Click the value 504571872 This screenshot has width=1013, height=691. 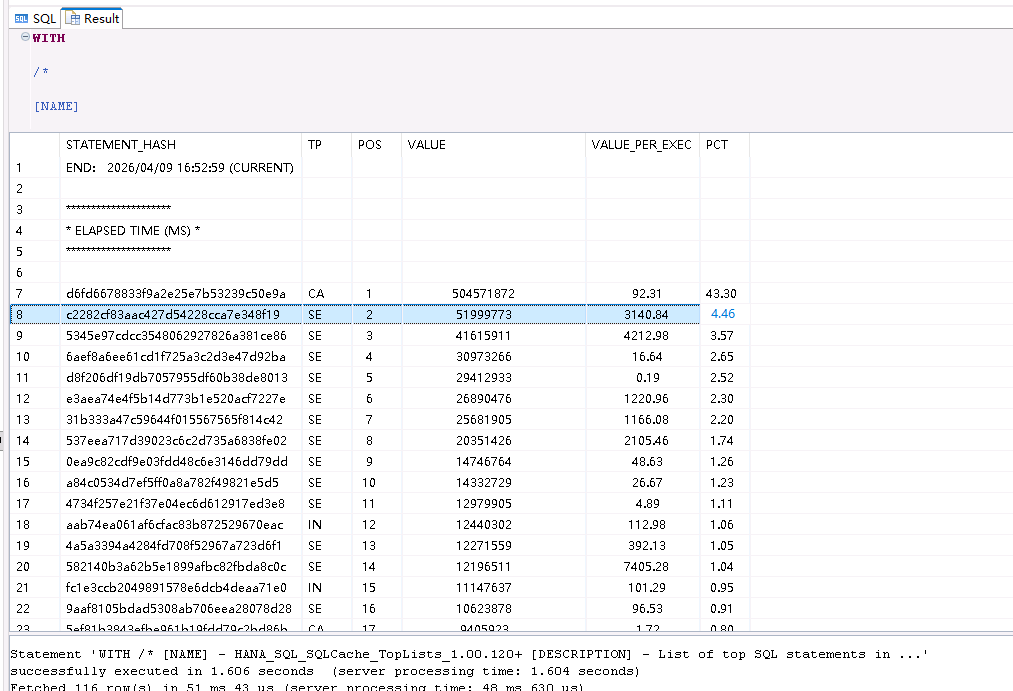point(483,294)
